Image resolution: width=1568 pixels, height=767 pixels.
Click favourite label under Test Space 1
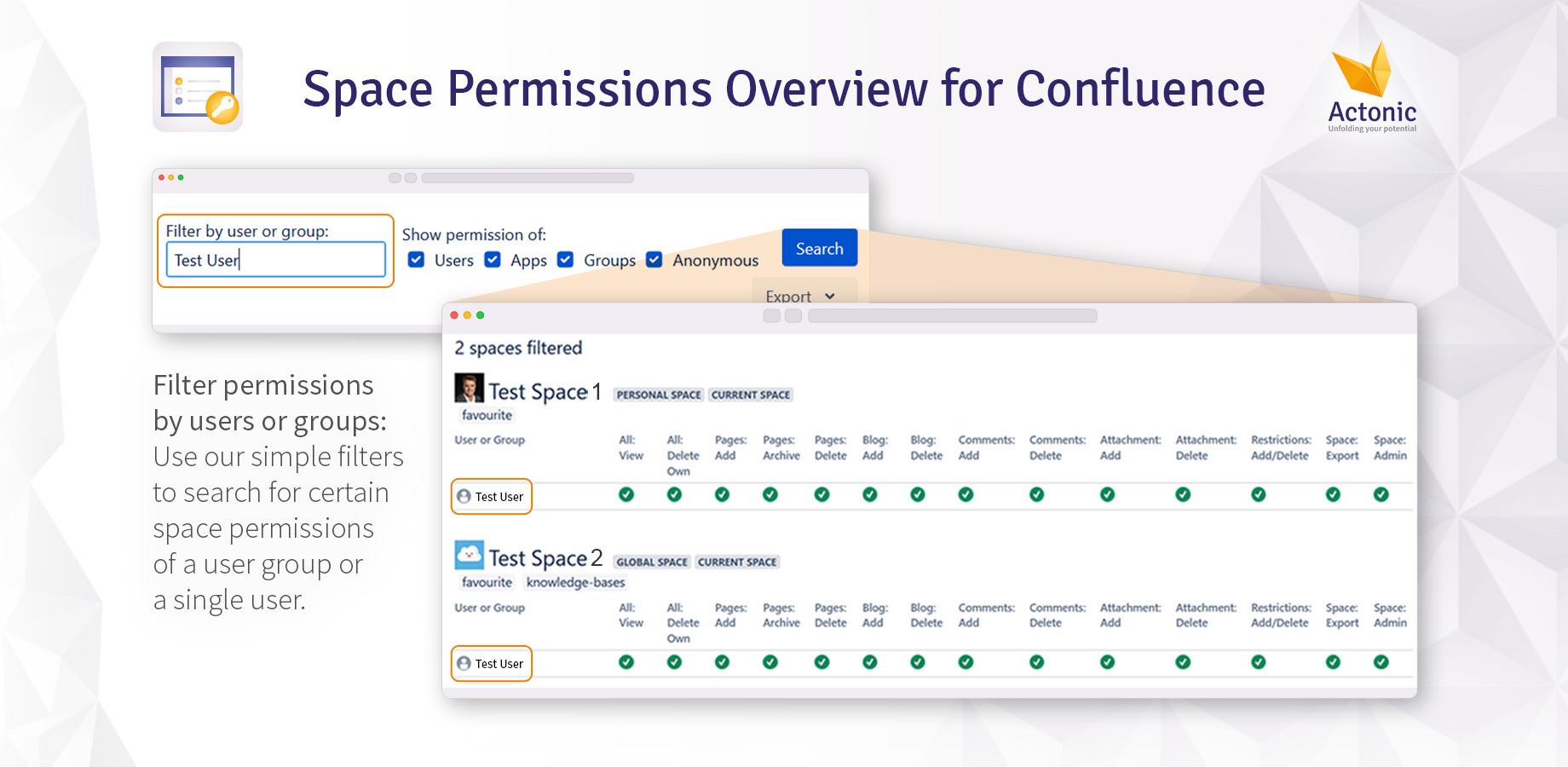pos(487,416)
